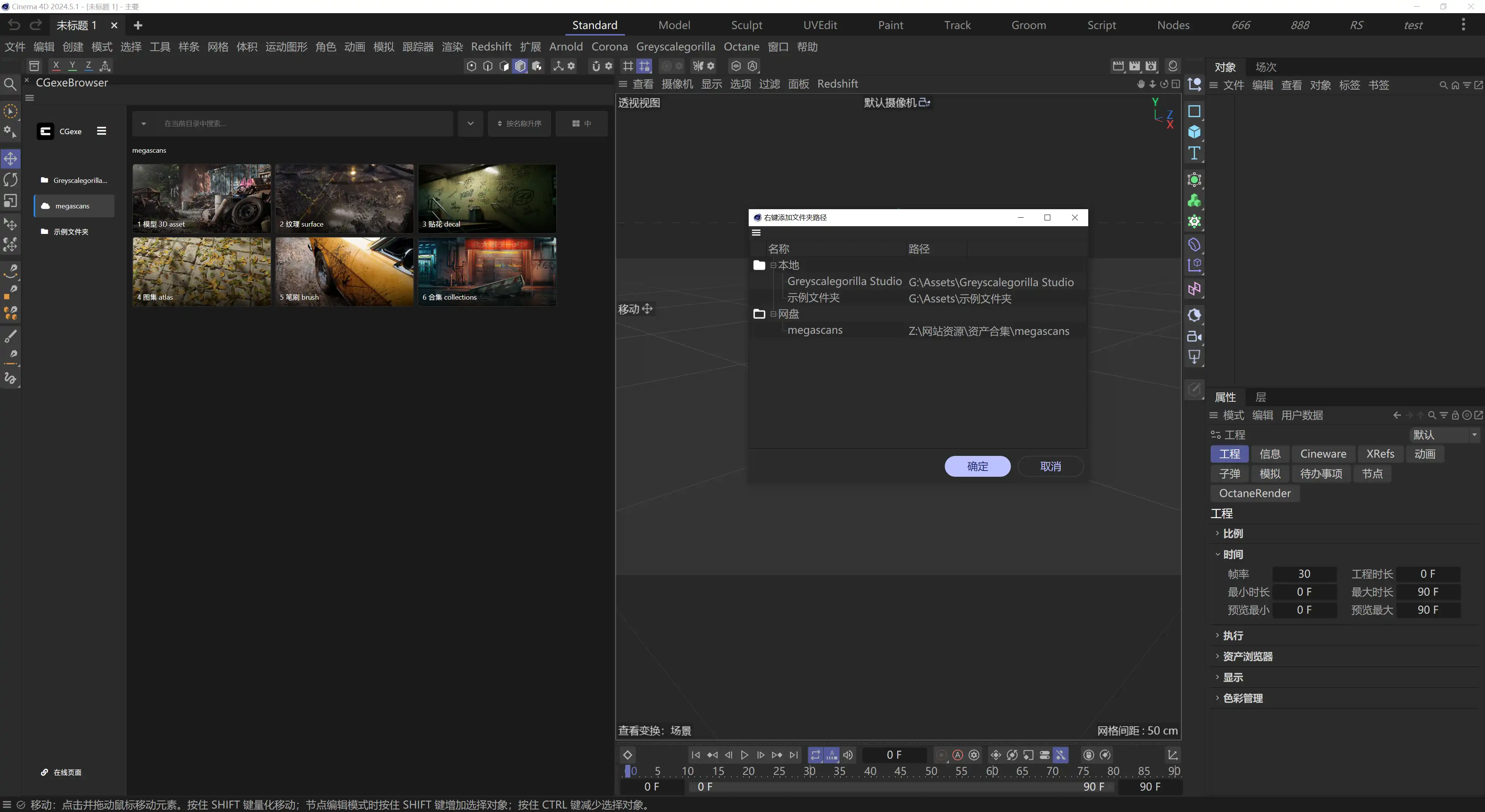
Task: Toggle the Z axis lock
Action: pyautogui.click(x=88, y=66)
